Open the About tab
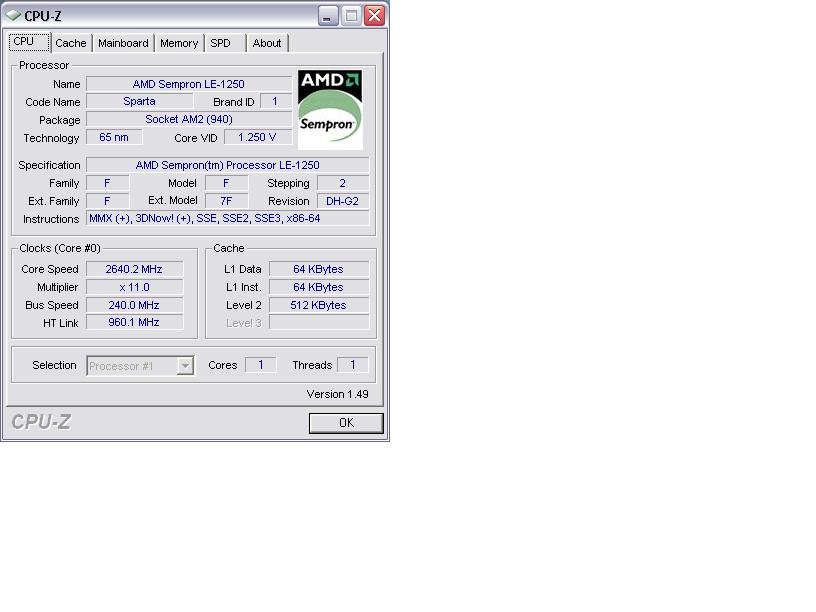816x612 pixels. point(267,43)
